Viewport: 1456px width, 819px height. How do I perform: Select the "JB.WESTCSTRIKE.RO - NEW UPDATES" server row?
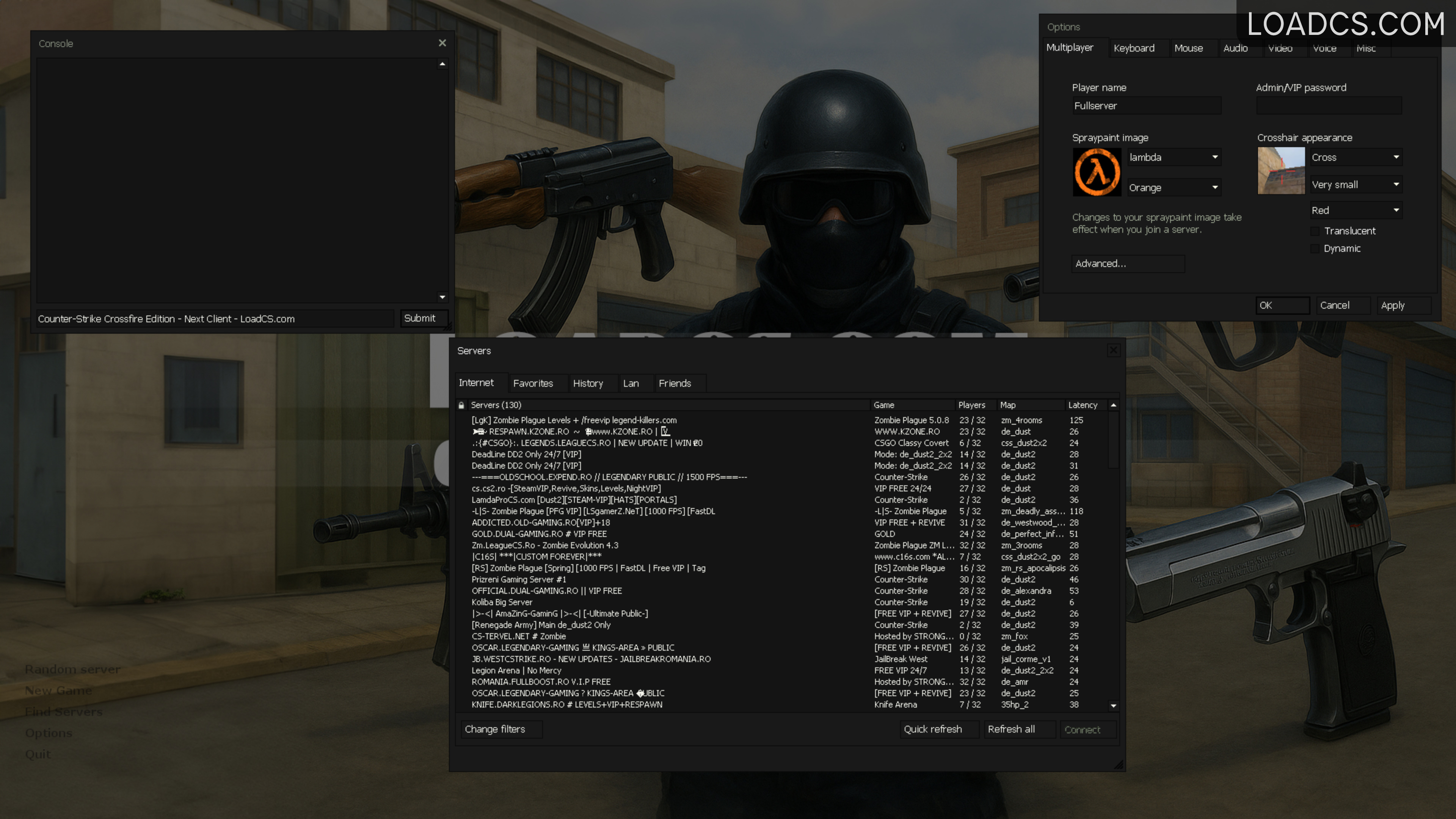782,660
